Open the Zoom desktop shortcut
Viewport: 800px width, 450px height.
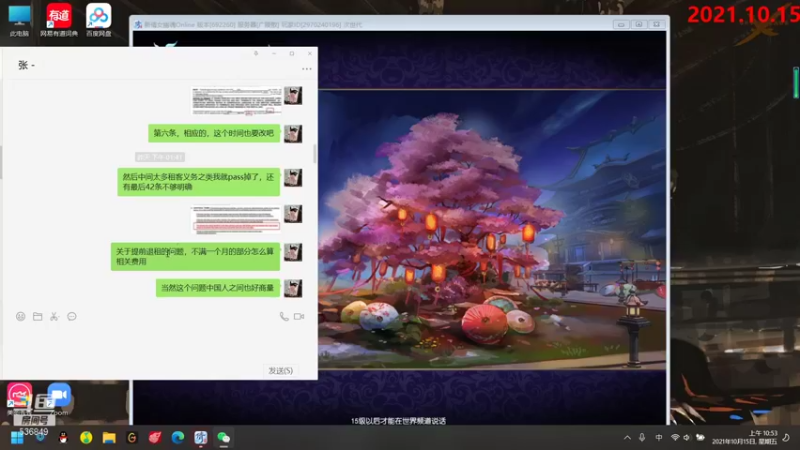click(x=59, y=399)
